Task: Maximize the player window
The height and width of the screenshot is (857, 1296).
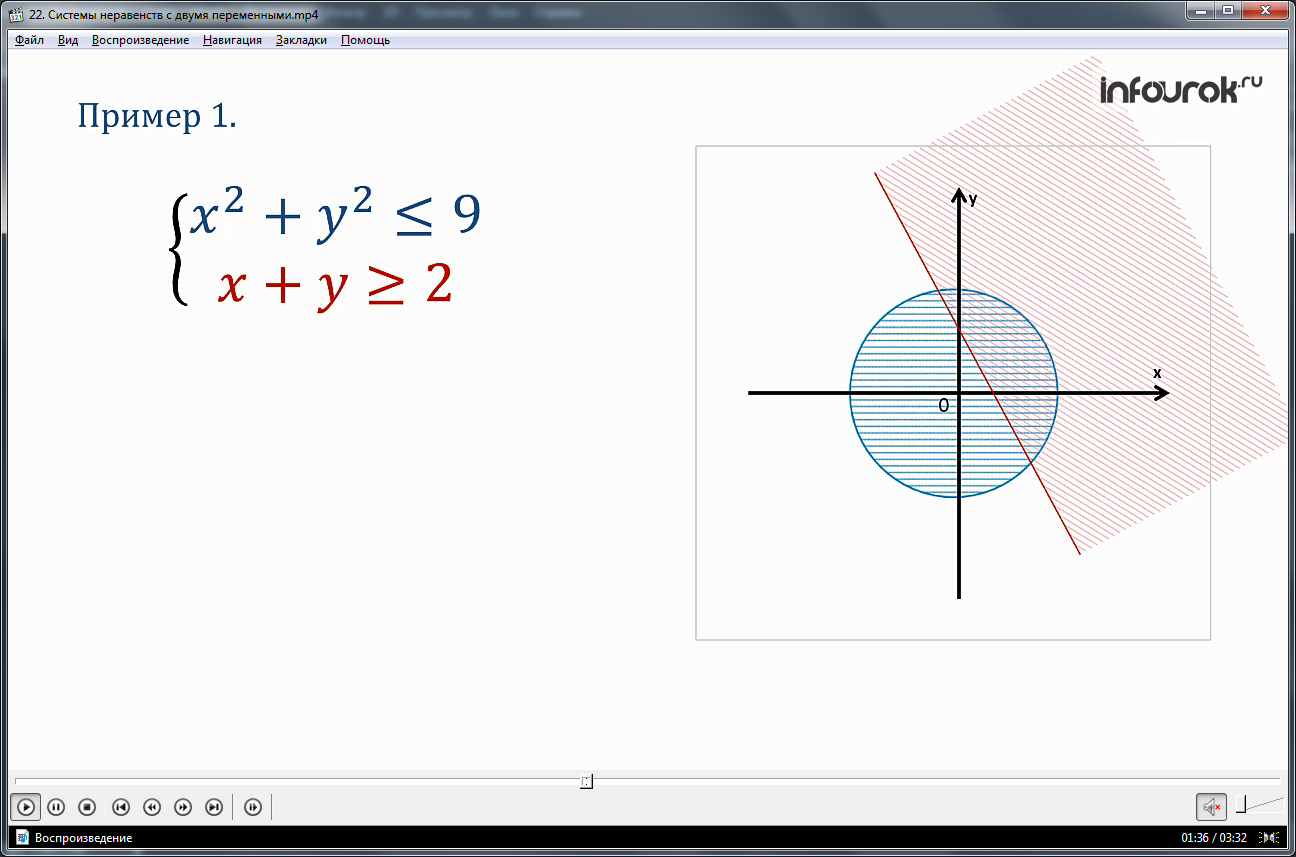Action: click(x=1228, y=10)
